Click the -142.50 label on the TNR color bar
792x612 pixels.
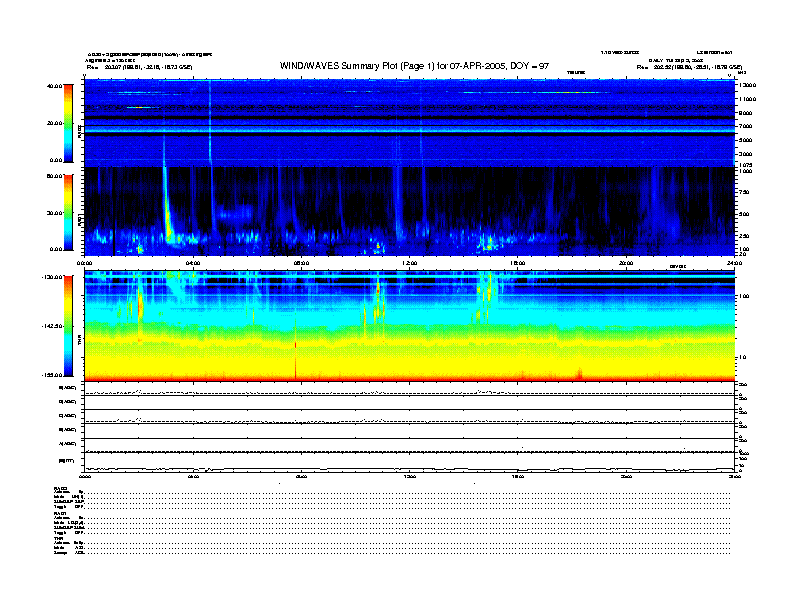[x=52, y=326]
